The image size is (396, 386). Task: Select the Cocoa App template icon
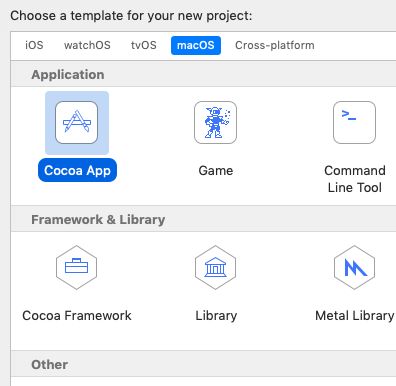pos(77,123)
